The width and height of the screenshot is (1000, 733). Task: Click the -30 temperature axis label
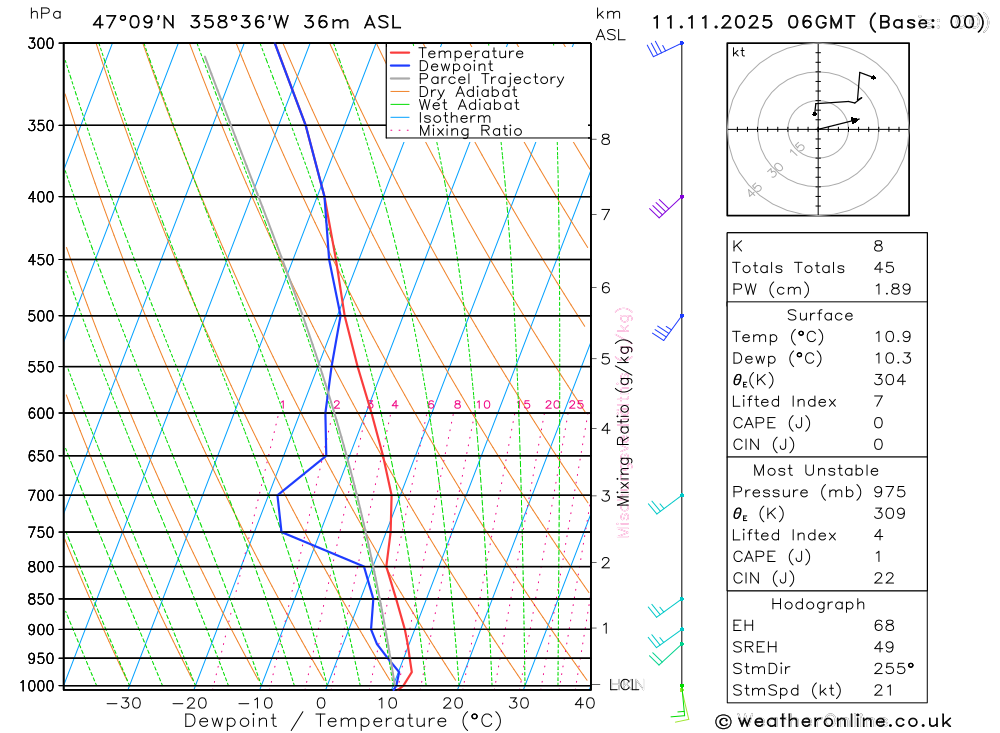click(x=124, y=703)
